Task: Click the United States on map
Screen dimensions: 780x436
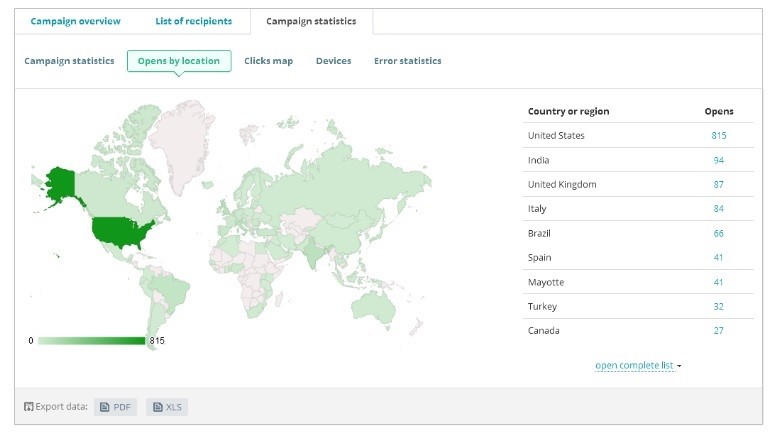Action: [x=119, y=231]
